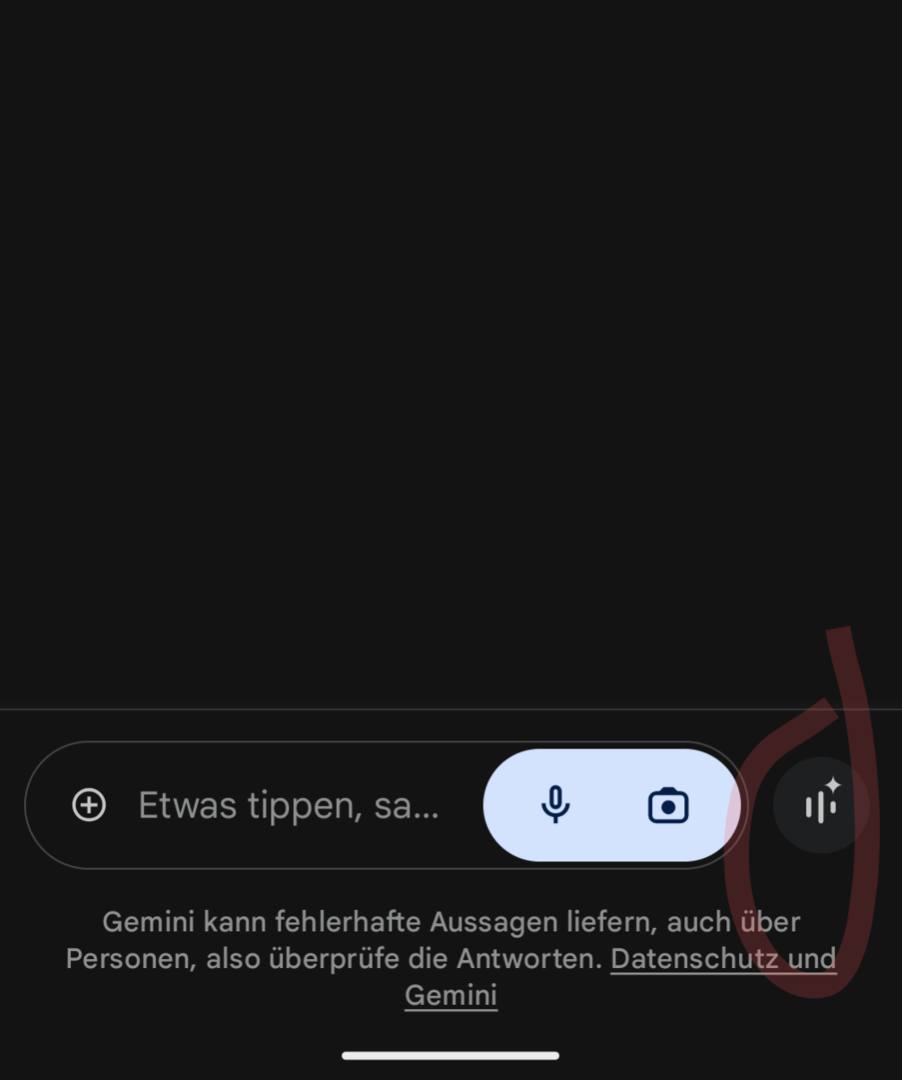Tap the underlined 'Datenschutz und' text
This screenshot has height=1080, width=902.
[x=724, y=959]
